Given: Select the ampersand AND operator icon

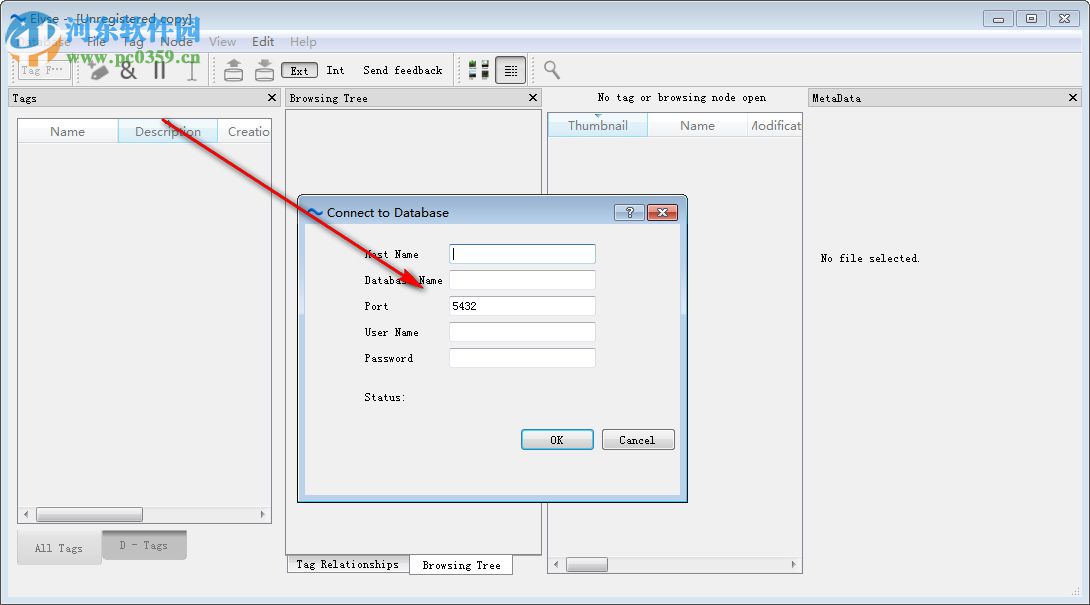Looking at the screenshot, I should 128,70.
